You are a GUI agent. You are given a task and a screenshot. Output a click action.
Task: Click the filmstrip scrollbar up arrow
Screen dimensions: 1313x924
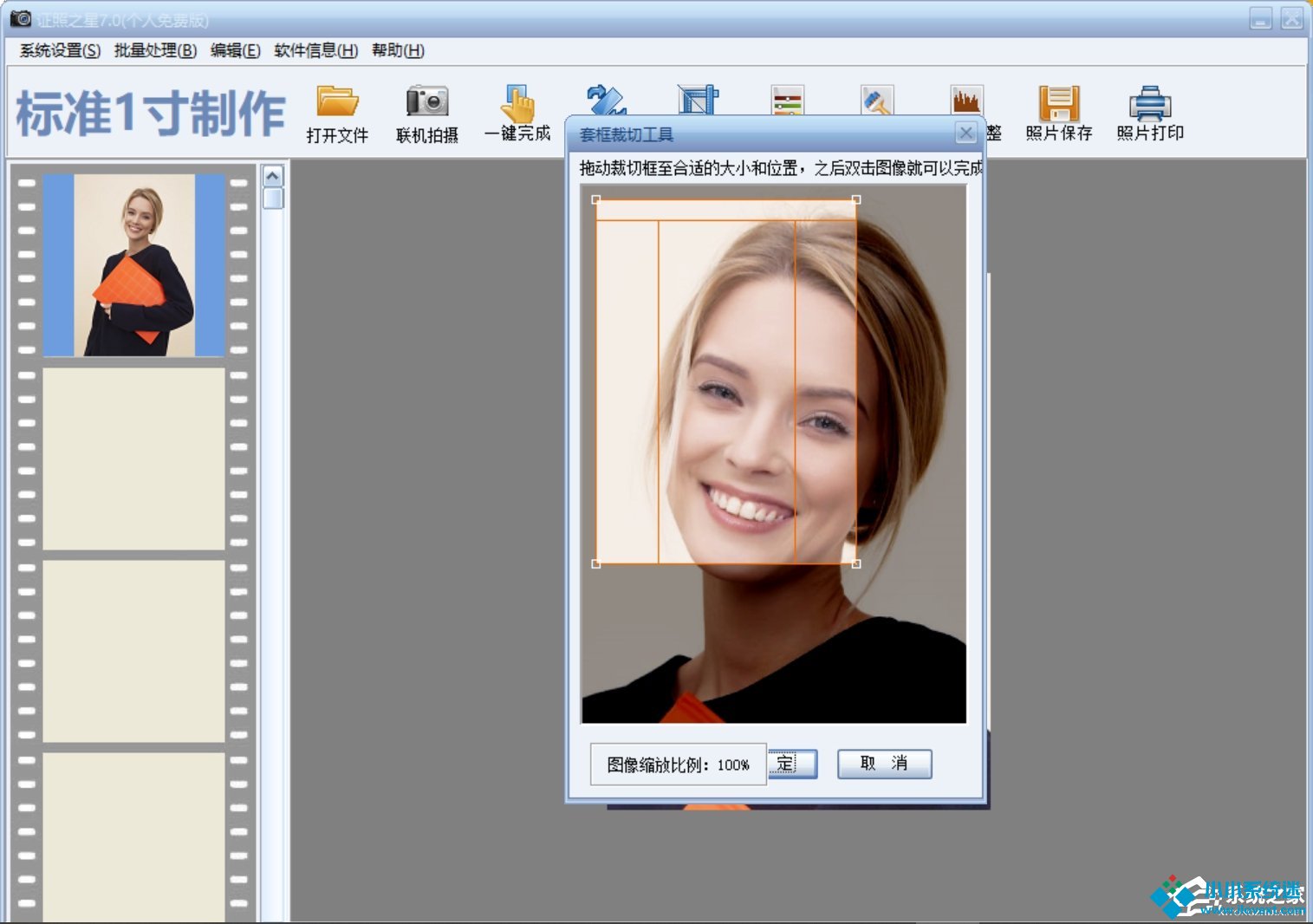272,177
